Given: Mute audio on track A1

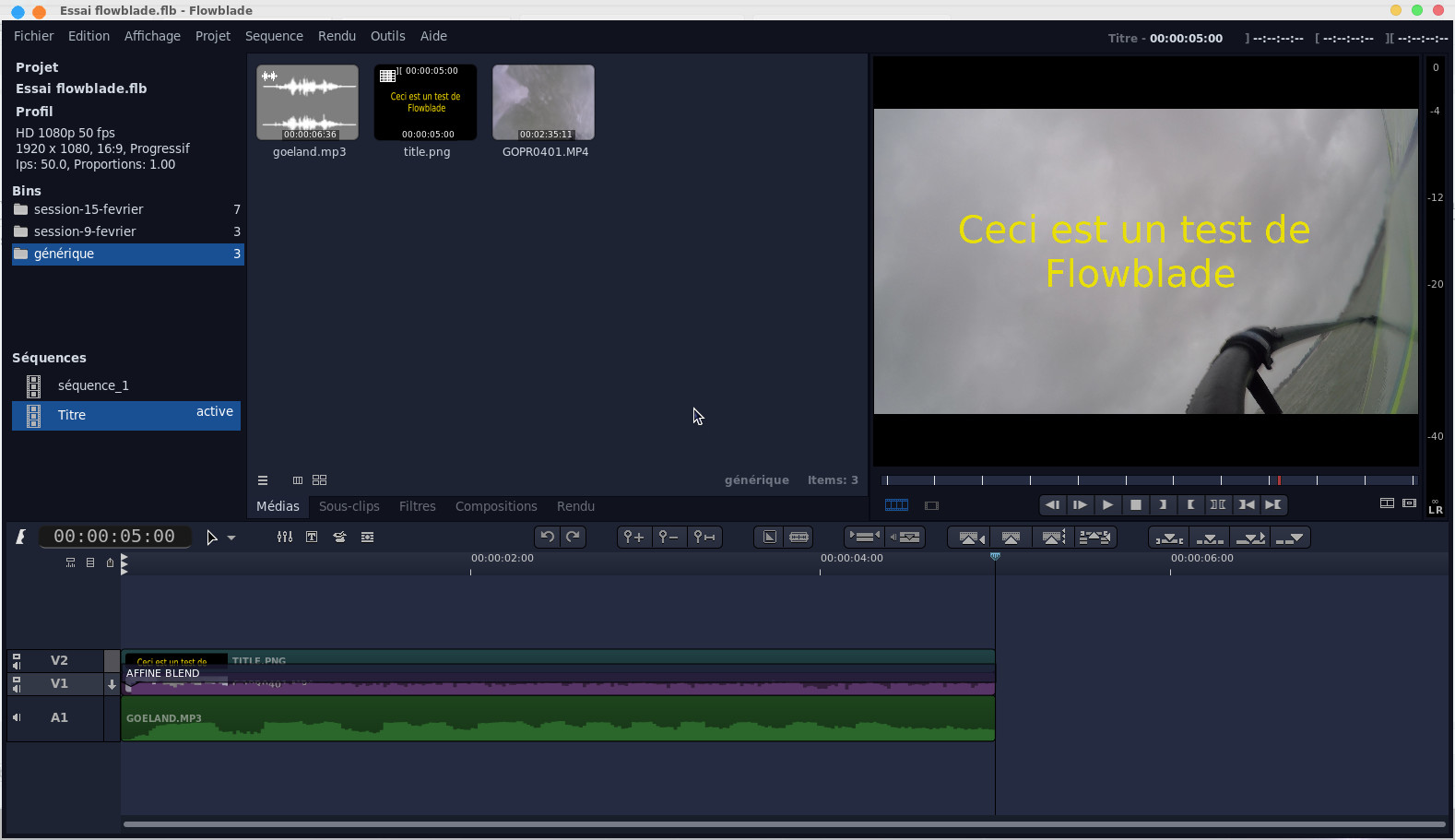Looking at the screenshot, I should (17, 717).
